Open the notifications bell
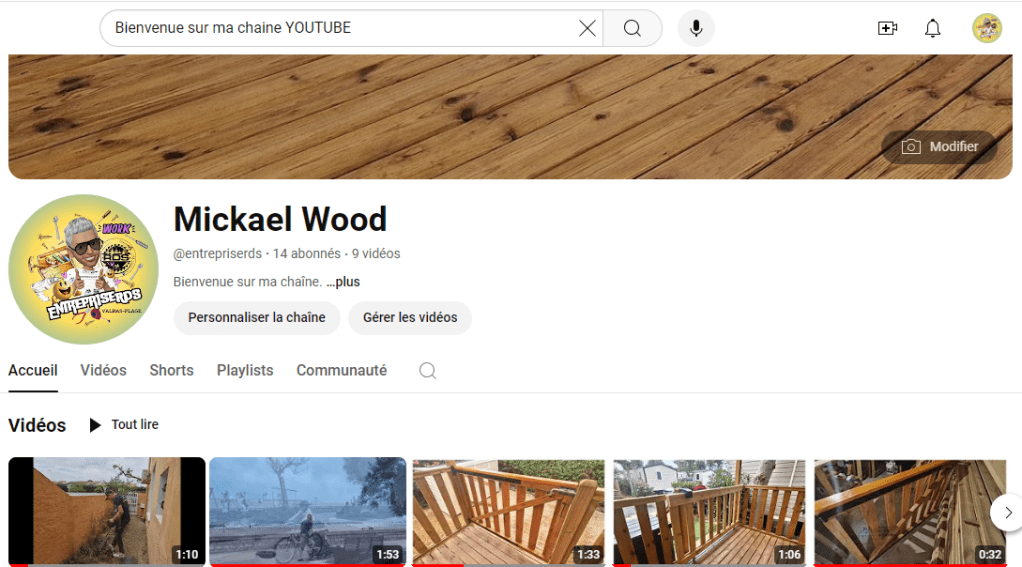Screen dimensions: 1022x567 pos(933,28)
